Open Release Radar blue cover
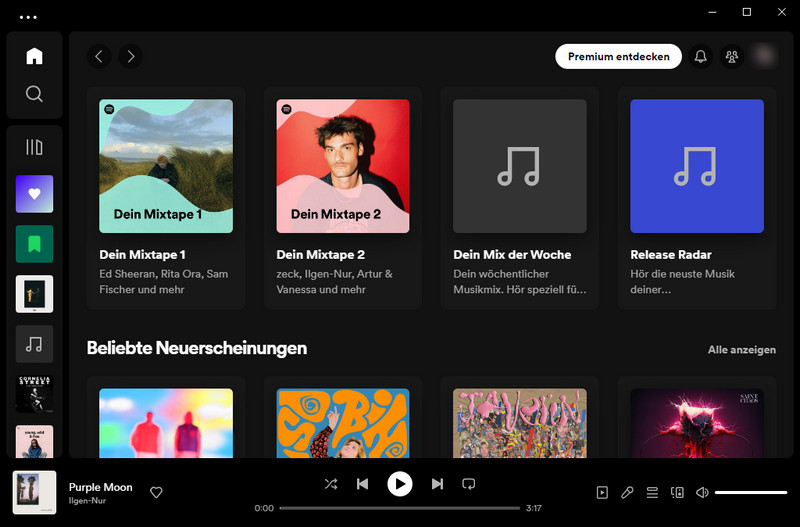Viewport: 800px width, 527px height. coord(697,166)
